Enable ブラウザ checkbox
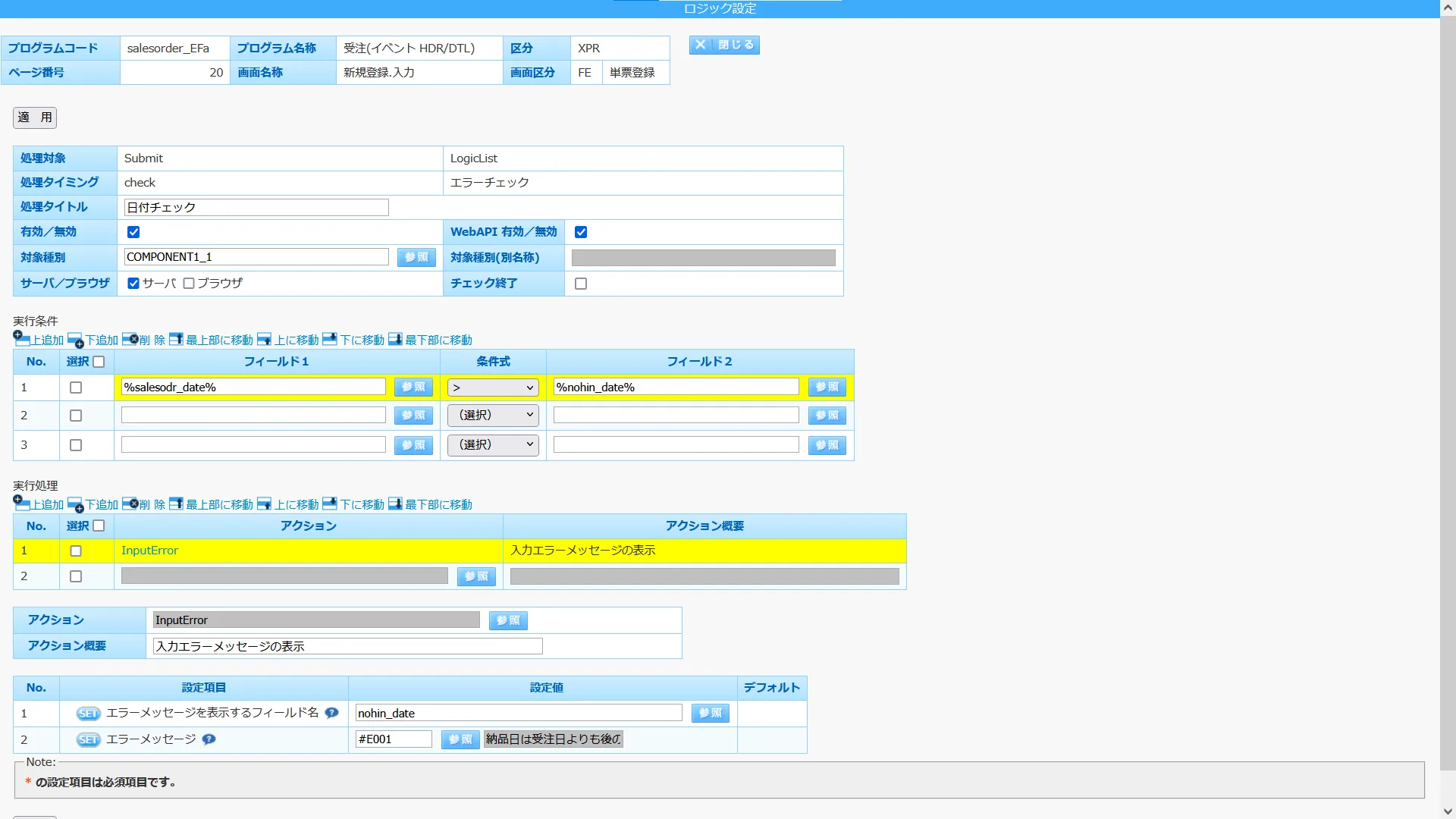 (189, 283)
